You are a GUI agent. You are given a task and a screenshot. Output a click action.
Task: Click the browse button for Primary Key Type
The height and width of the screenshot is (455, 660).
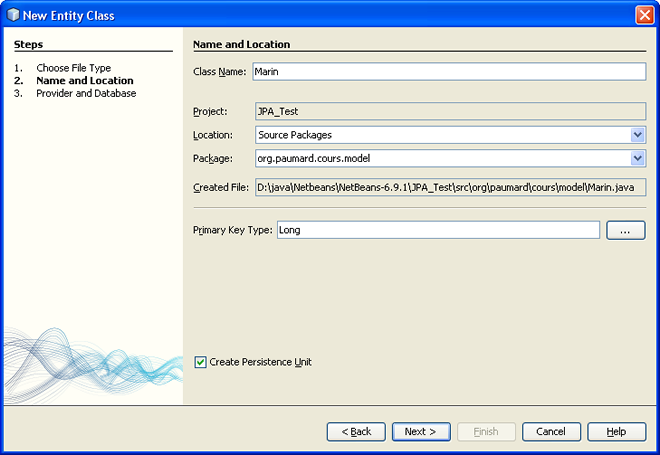[x=625, y=231]
